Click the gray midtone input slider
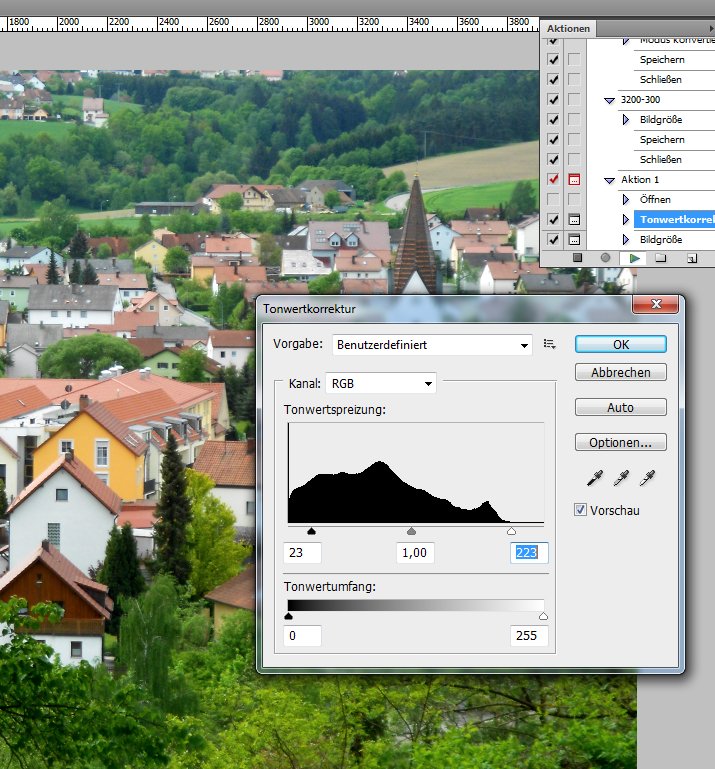 click(x=411, y=531)
